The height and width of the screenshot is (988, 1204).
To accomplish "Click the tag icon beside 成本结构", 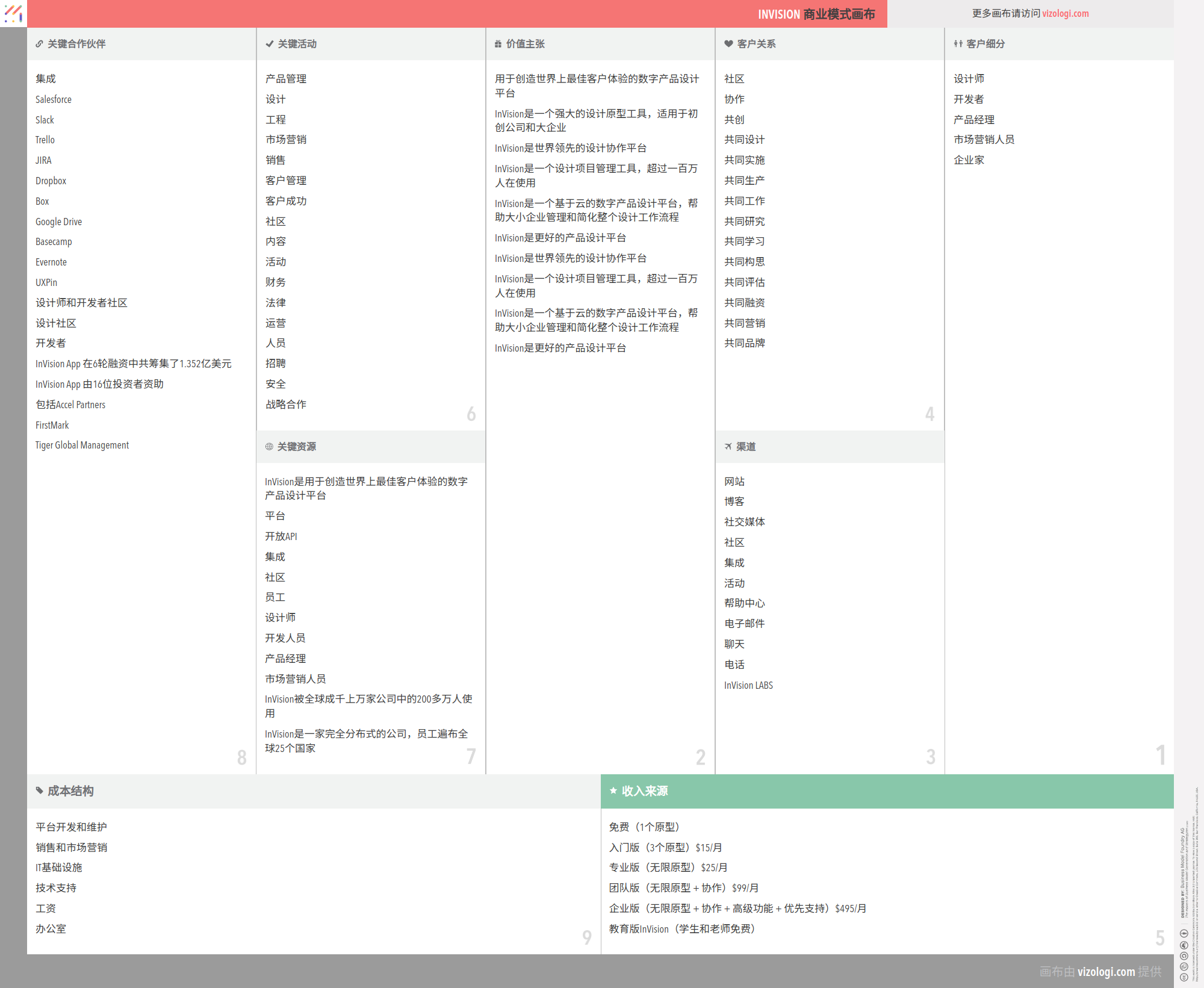I will tap(40, 791).
